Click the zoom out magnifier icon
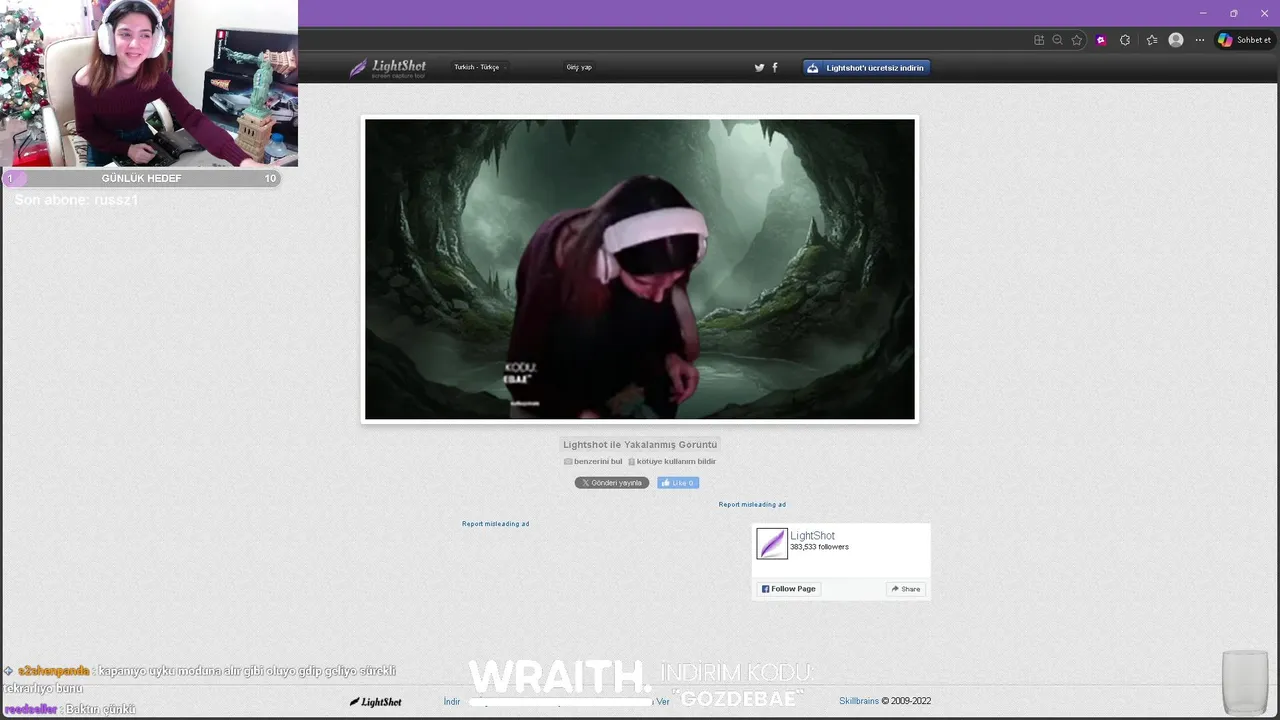 point(1057,40)
